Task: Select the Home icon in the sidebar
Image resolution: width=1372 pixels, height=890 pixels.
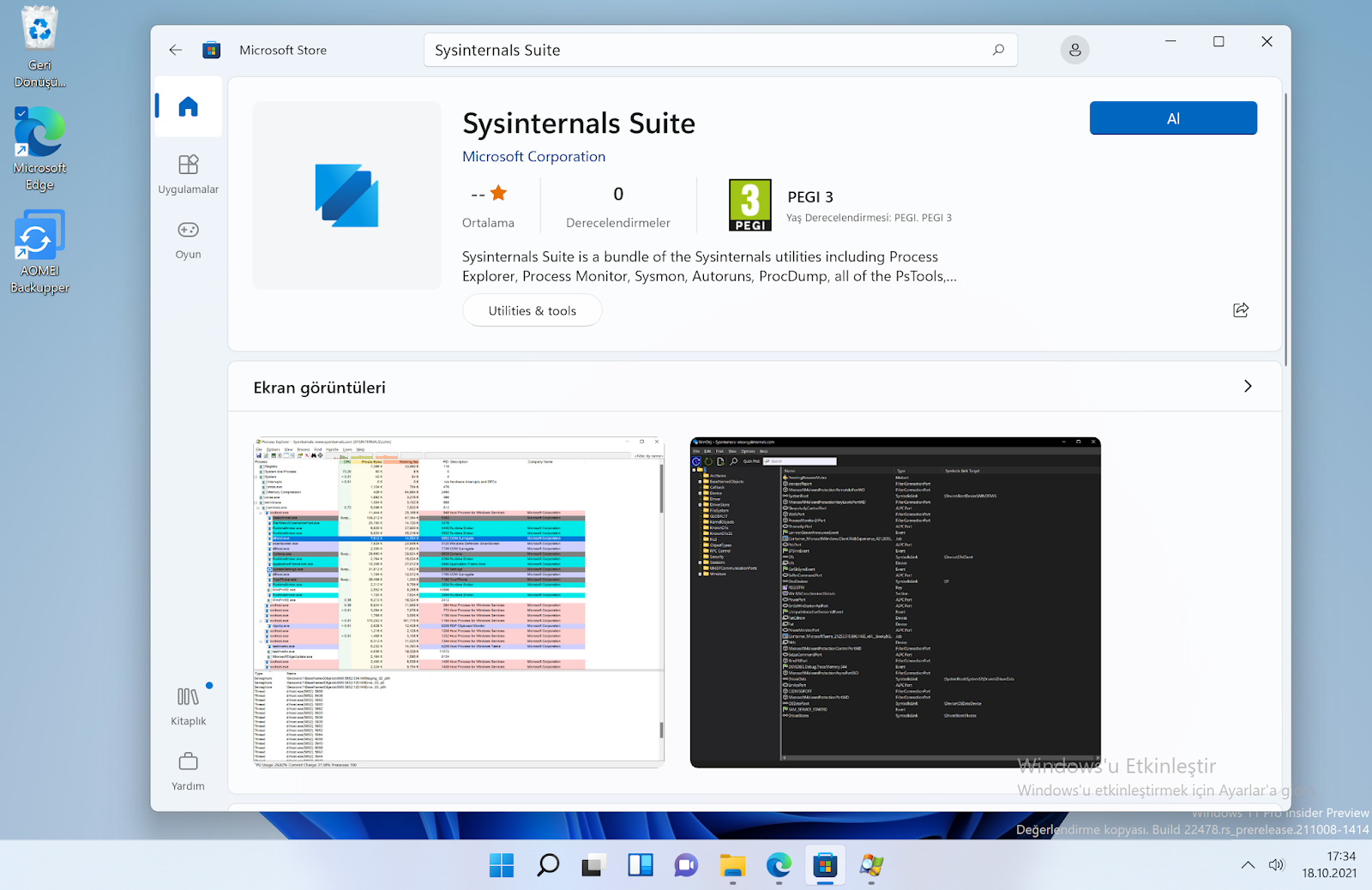Action: 188,106
